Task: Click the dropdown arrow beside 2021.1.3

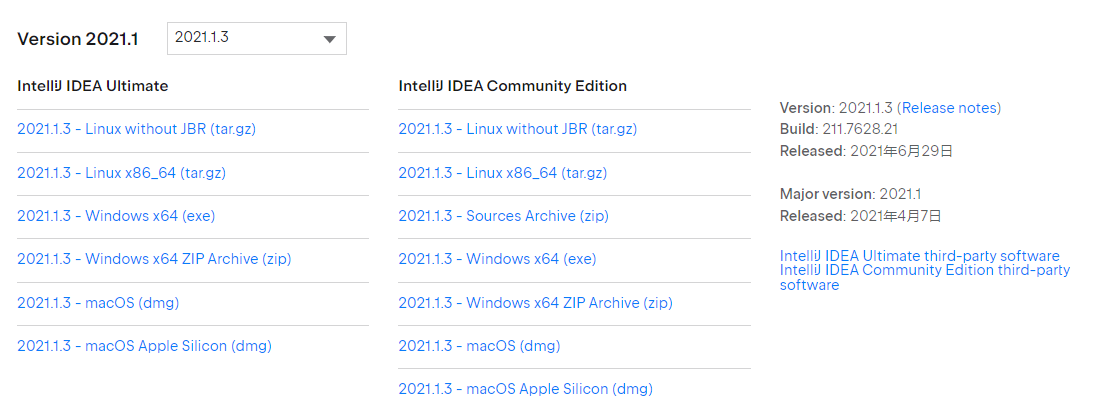Action: click(x=329, y=39)
